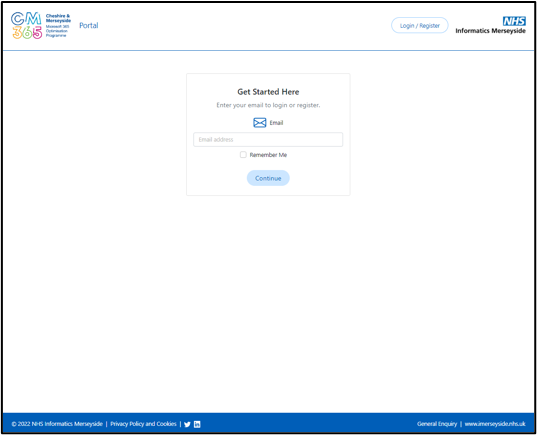The width and height of the screenshot is (537, 435).
Task: Open the General Enquiry link
Action: pyautogui.click(x=437, y=424)
